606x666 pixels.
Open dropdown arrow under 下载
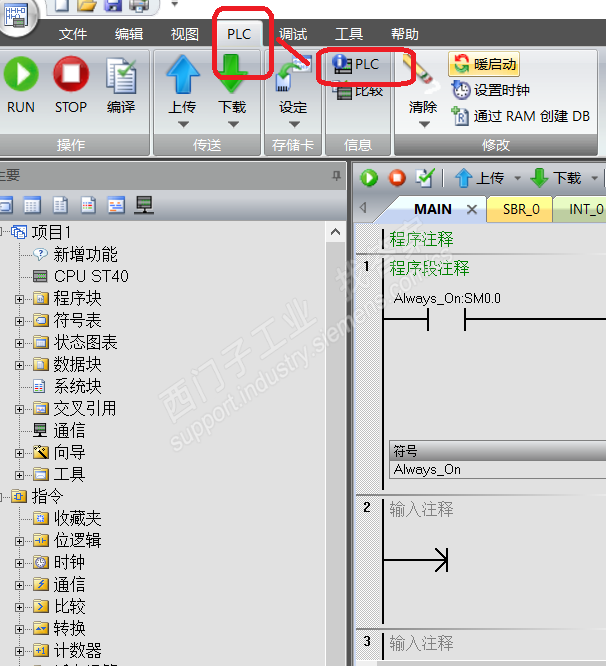233,124
